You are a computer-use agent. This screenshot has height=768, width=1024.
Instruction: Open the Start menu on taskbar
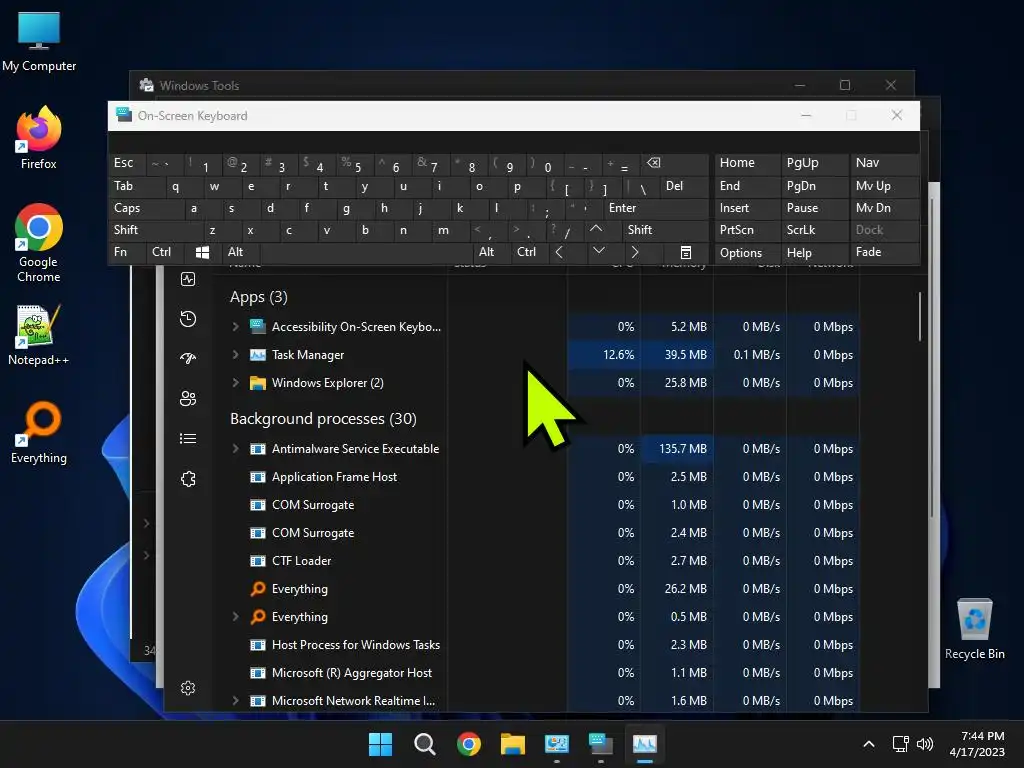[x=380, y=744]
